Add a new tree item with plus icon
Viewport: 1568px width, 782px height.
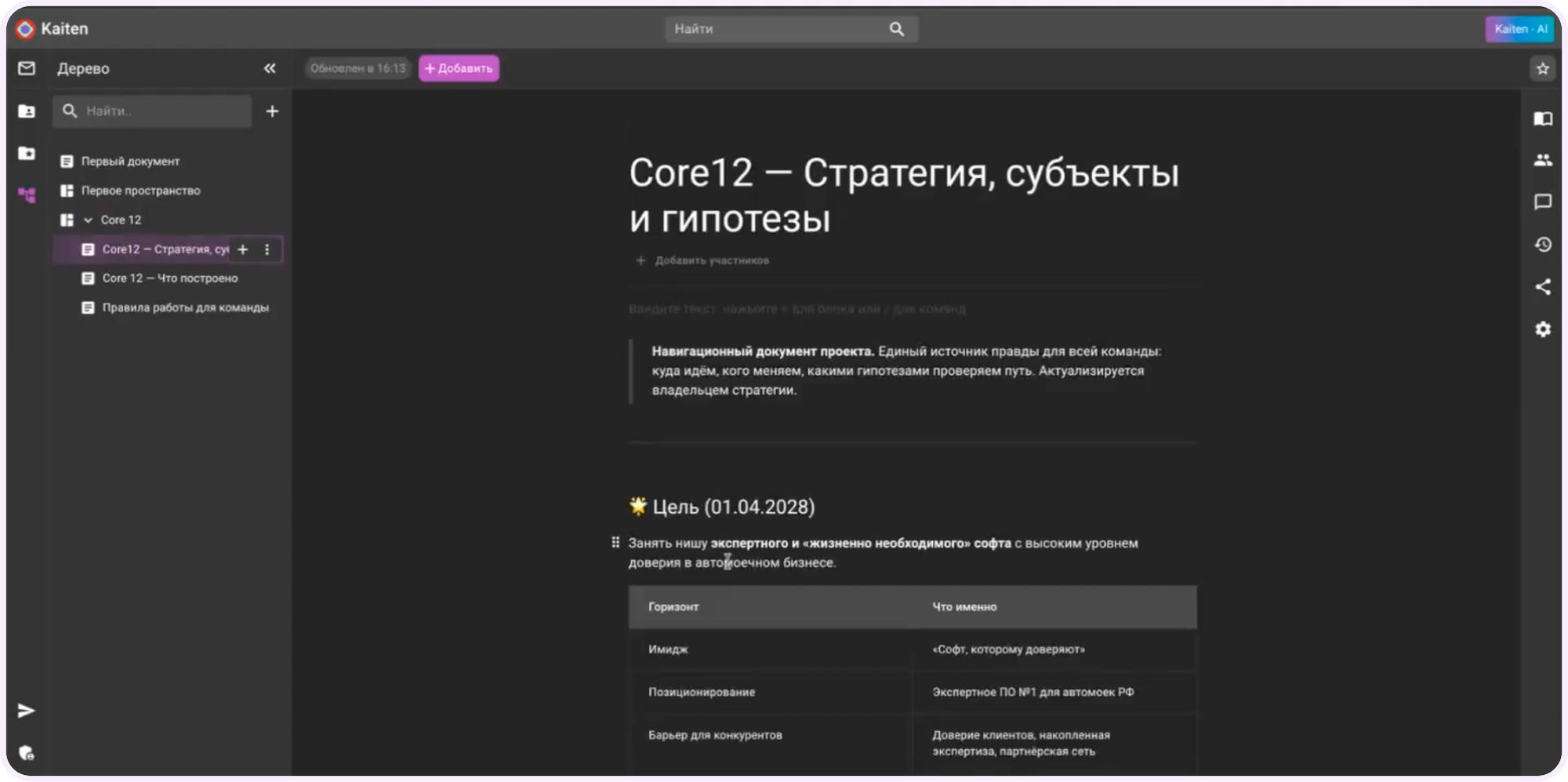point(272,111)
